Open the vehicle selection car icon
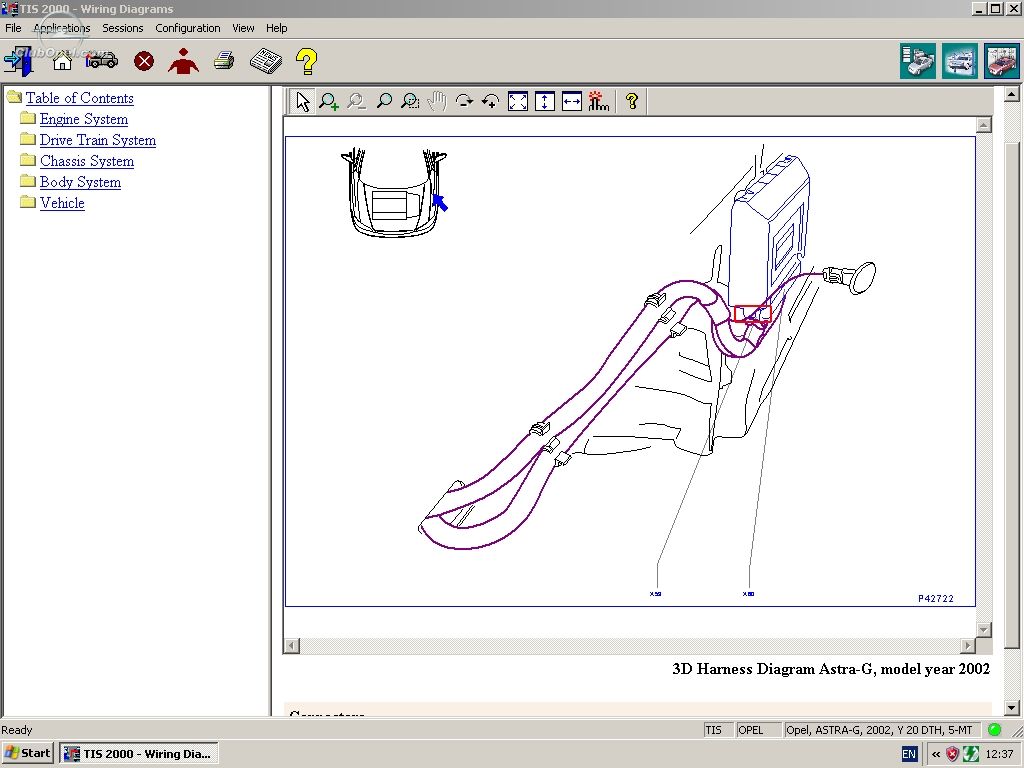Screen dimensions: 1024x768 coord(102,61)
